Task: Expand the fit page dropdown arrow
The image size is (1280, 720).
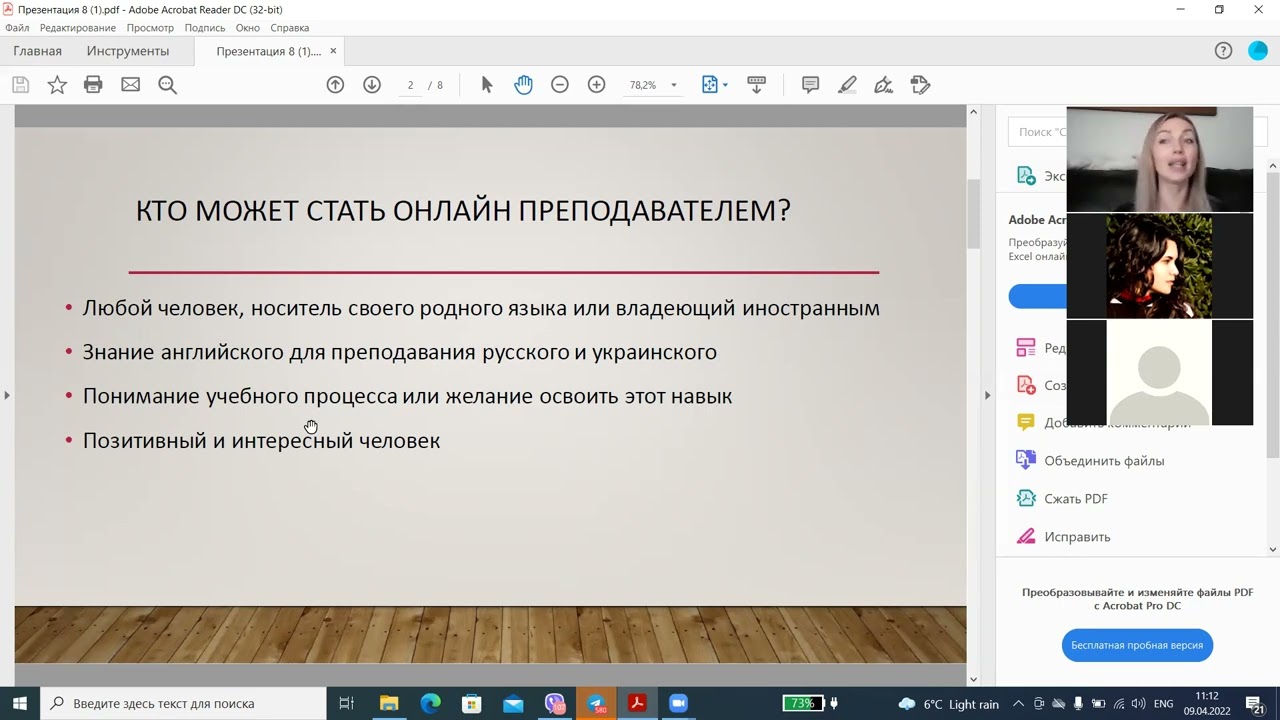Action: pos(725,85)
